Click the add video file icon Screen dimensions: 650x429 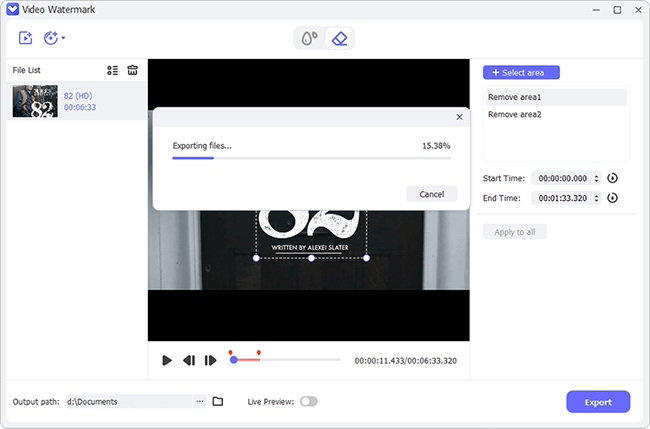point(25,38)
